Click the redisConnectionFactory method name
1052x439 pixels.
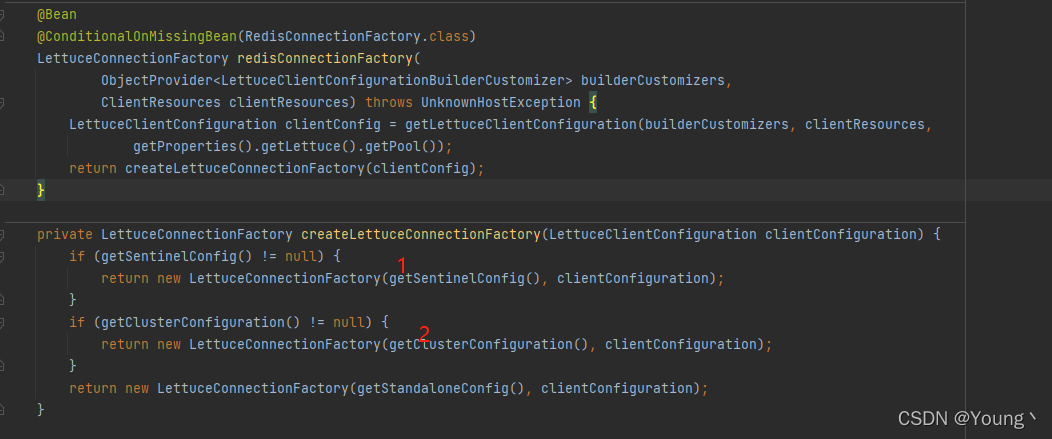tap(326, 58)
